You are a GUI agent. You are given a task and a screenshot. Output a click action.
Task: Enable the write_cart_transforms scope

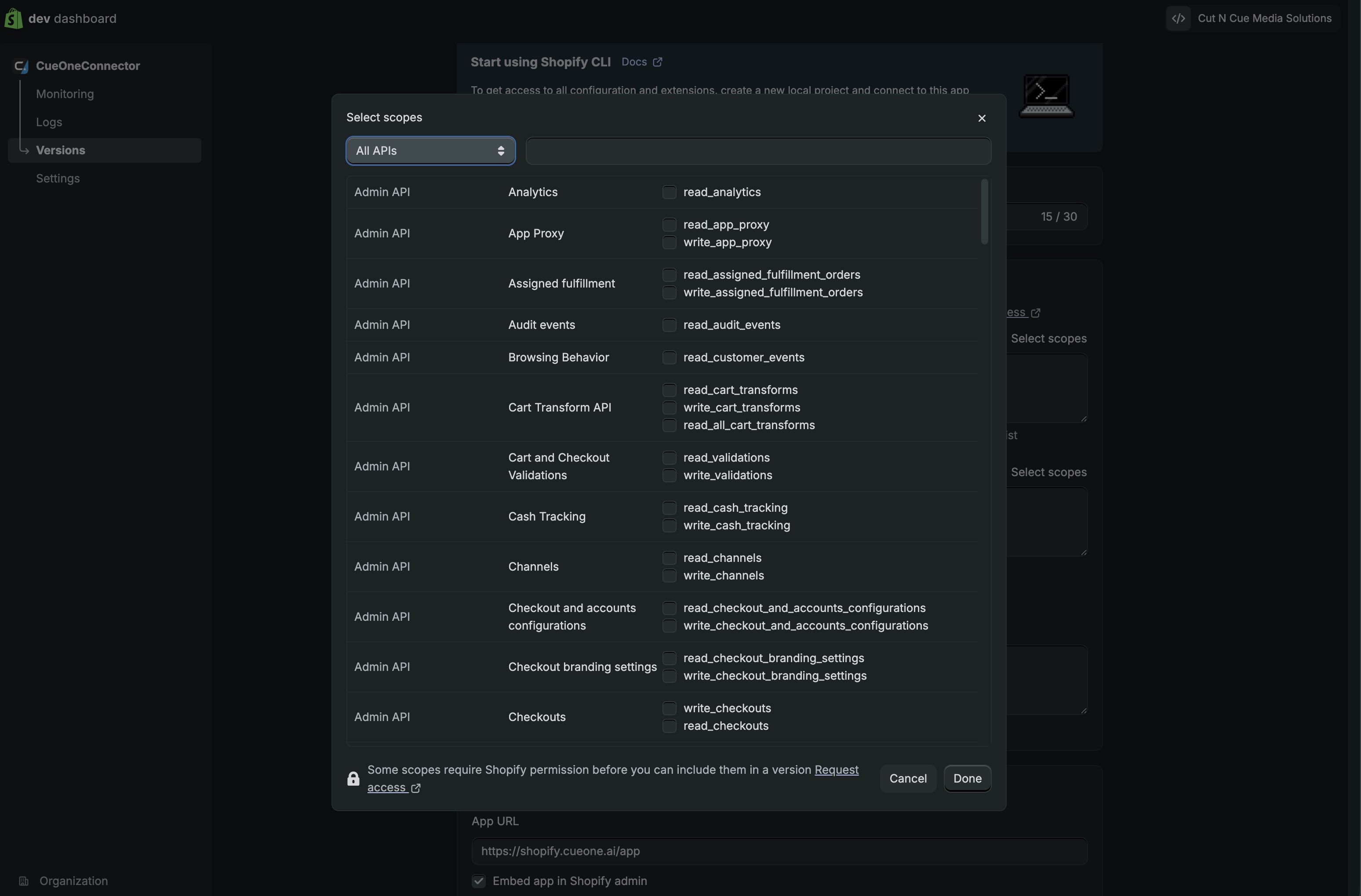[x=669, y=408]
